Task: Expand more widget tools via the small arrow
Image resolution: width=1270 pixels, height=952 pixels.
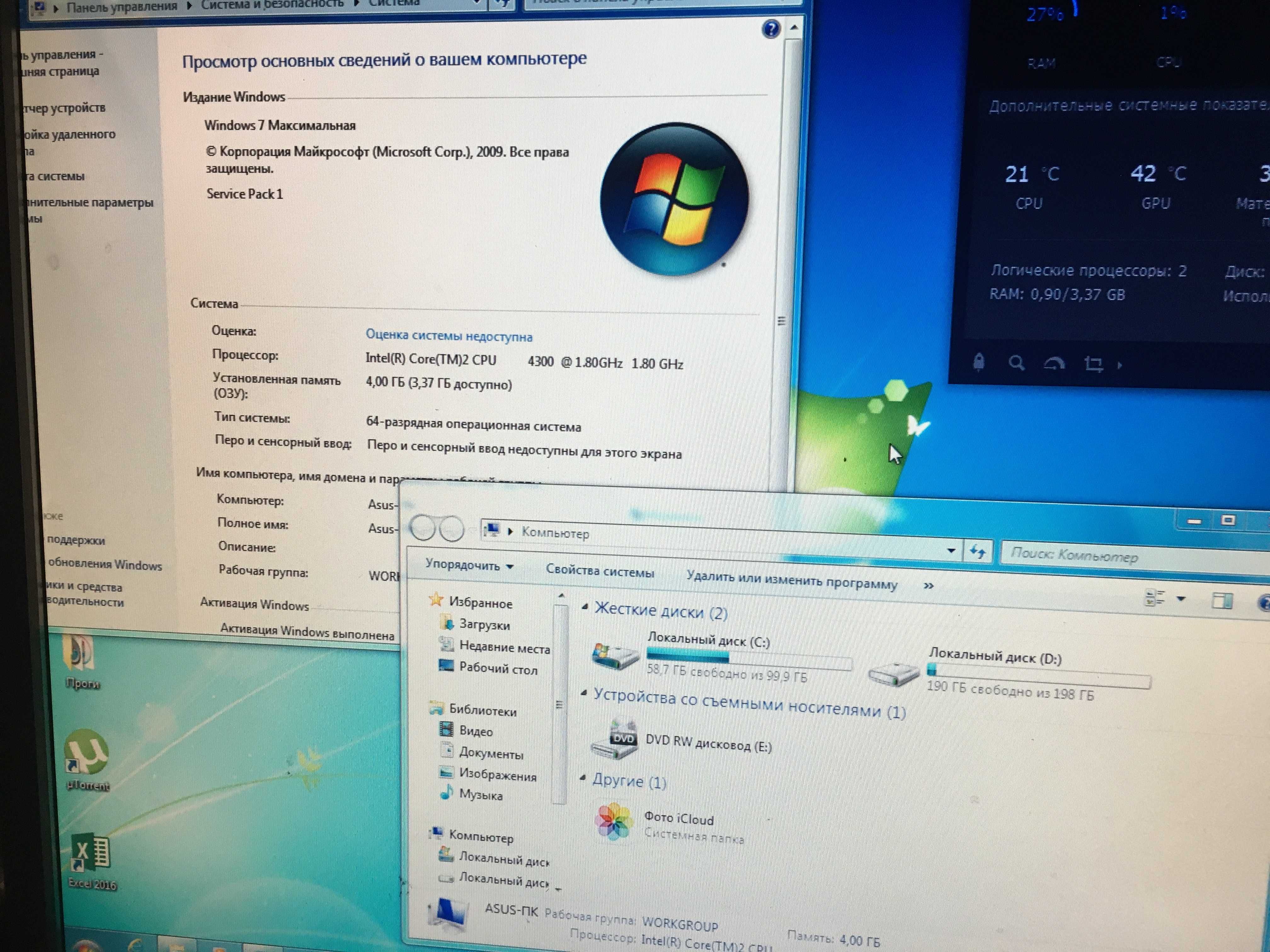Action: [1119, 364]
